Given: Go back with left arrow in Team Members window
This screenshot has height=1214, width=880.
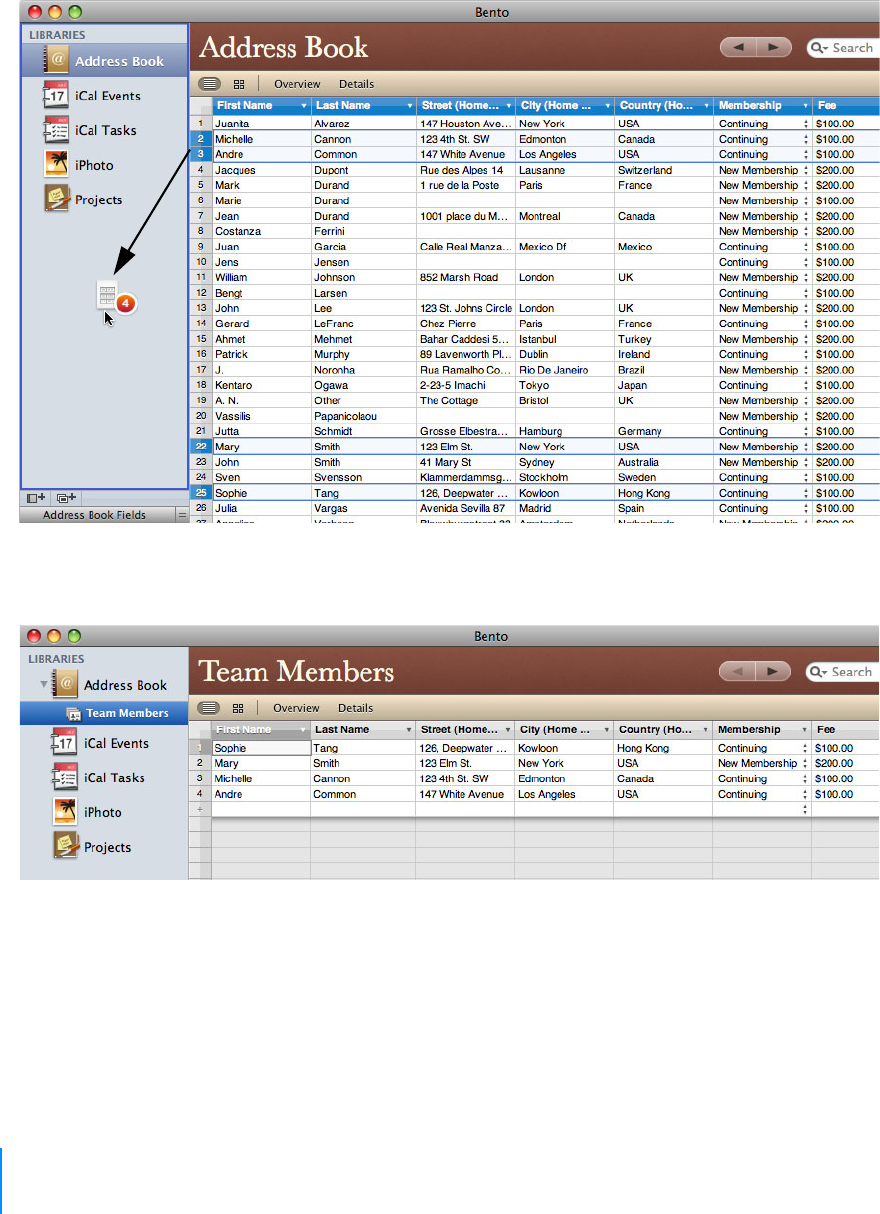Looking at the screenshot, I should coord(737,671).
